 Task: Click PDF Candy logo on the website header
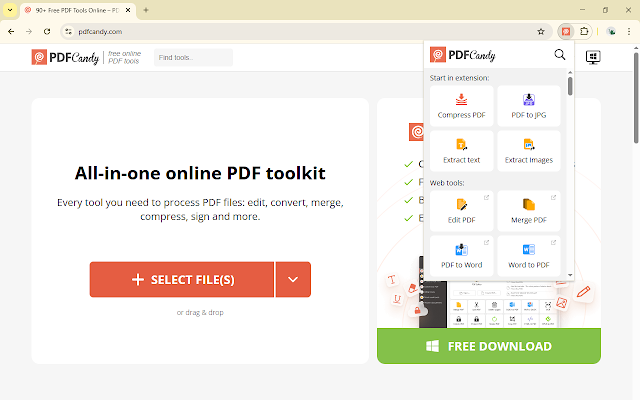65,58
